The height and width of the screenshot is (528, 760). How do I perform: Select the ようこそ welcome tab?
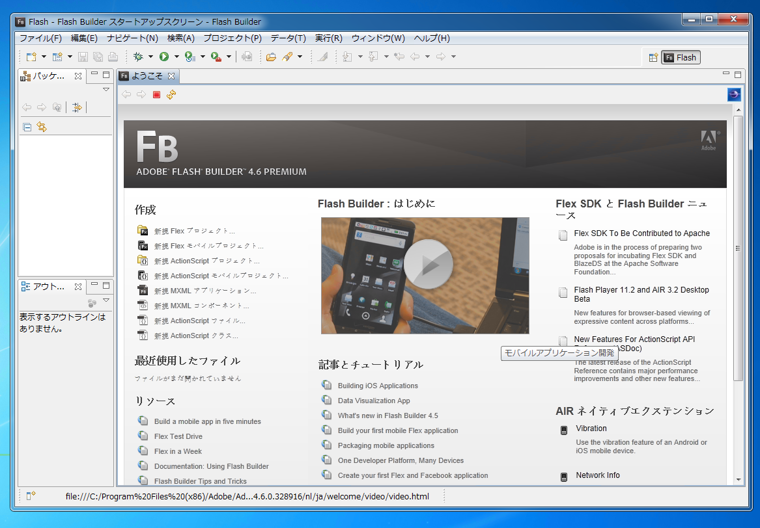[x=146, y=76]
